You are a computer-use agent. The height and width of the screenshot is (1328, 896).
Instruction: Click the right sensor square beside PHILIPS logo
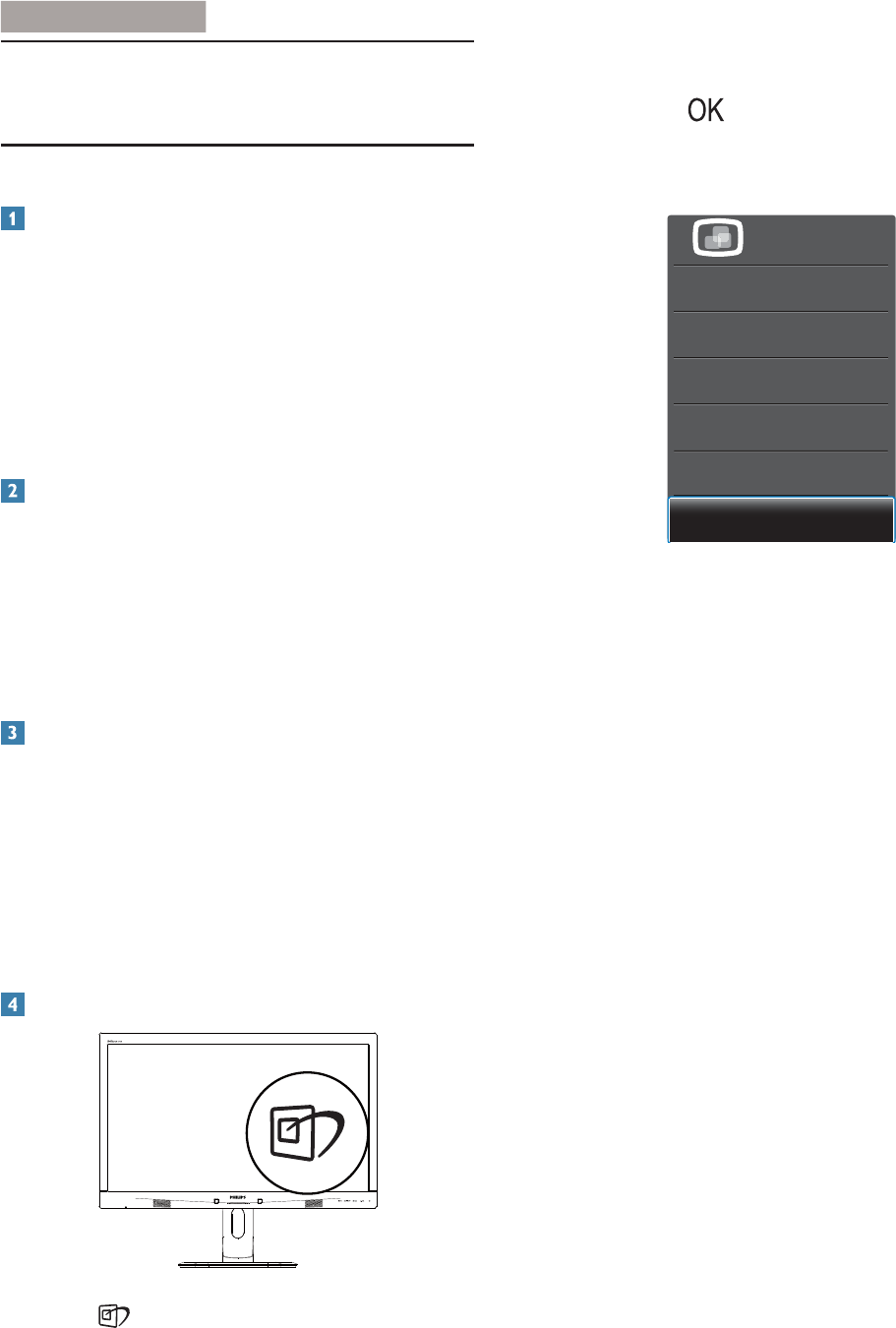pyautogui.click(x=261, y=1200)
